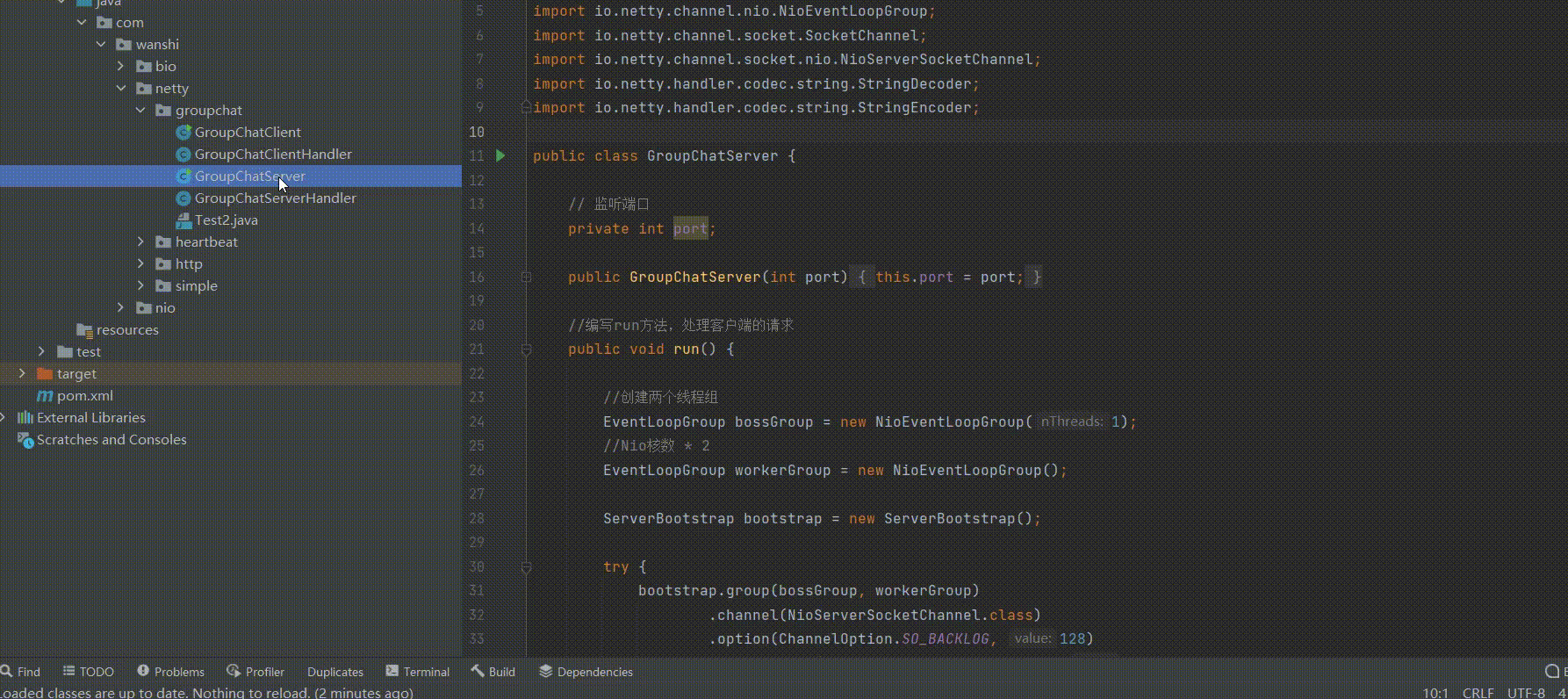Click the Scratches and Consoles icon
The width and height of the screenshot is (1568, 699).
pos(25,439)
